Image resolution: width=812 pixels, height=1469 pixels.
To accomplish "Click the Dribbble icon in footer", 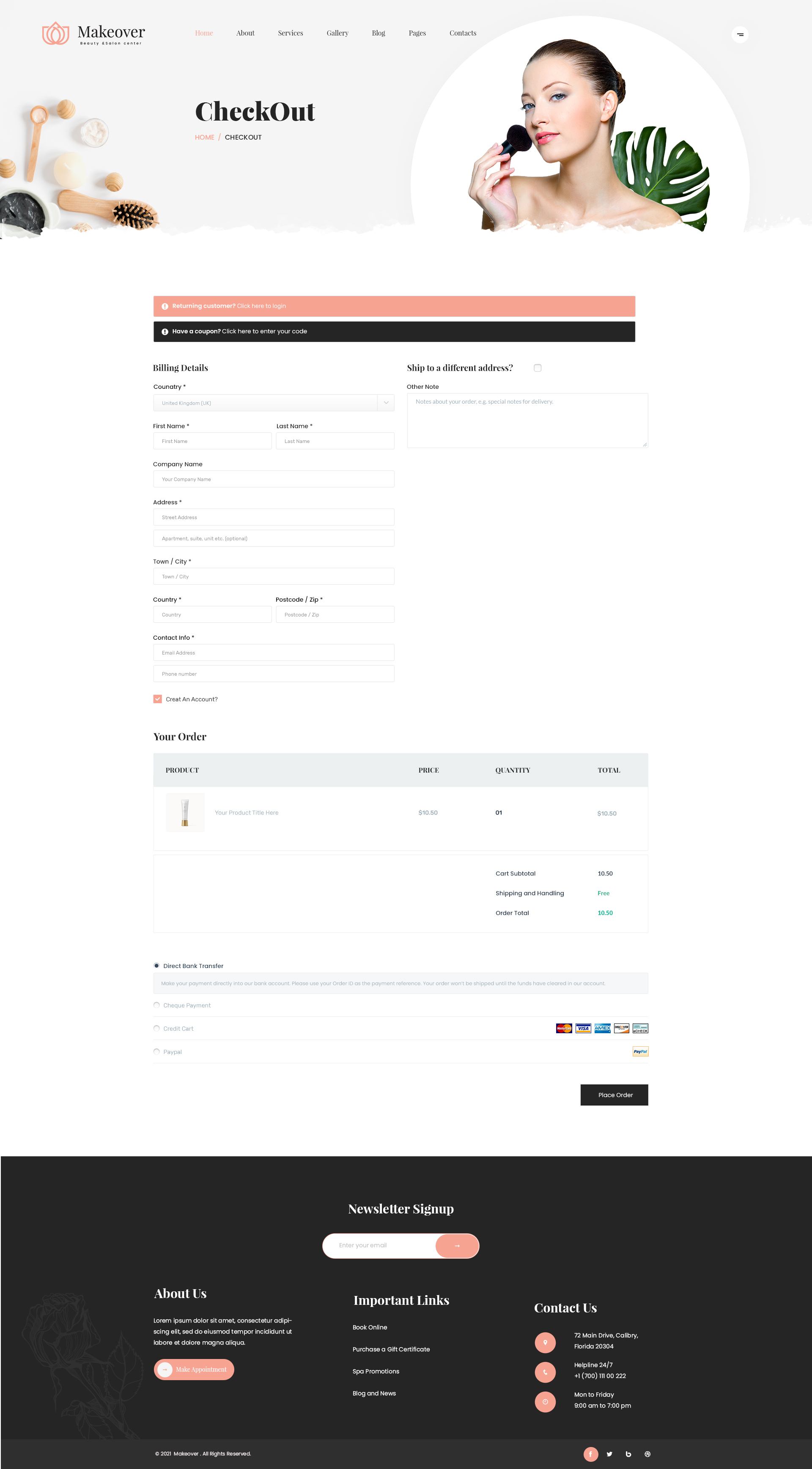I will 647,1454.
